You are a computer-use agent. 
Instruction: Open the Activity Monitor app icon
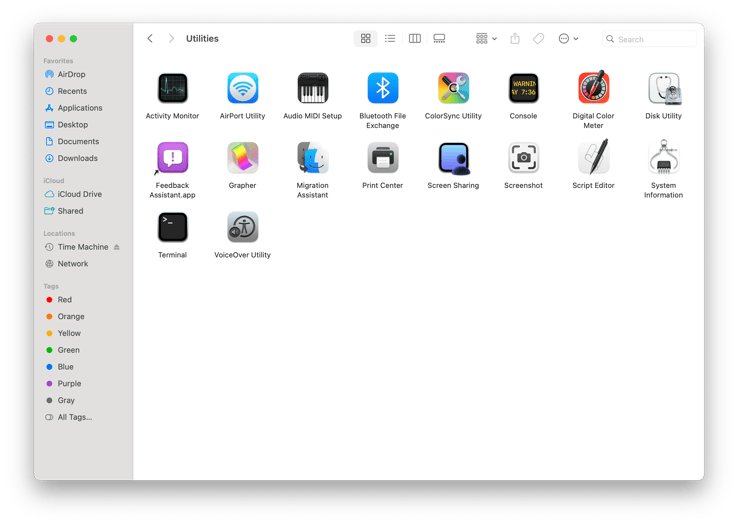coord(172,88)
